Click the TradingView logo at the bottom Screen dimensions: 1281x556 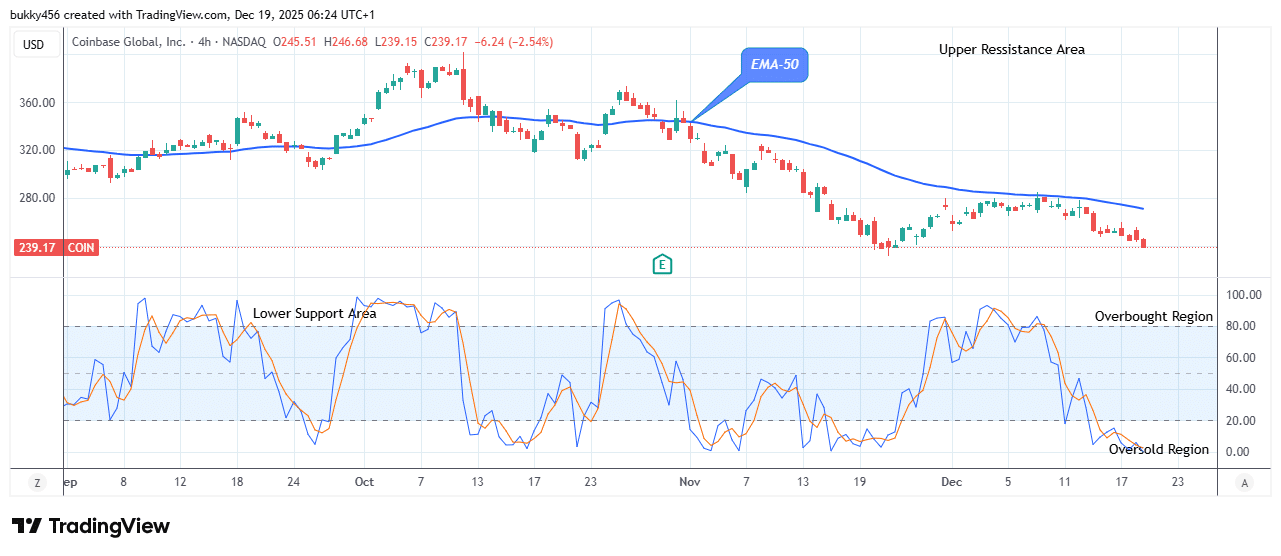click(x=91, y=526)
